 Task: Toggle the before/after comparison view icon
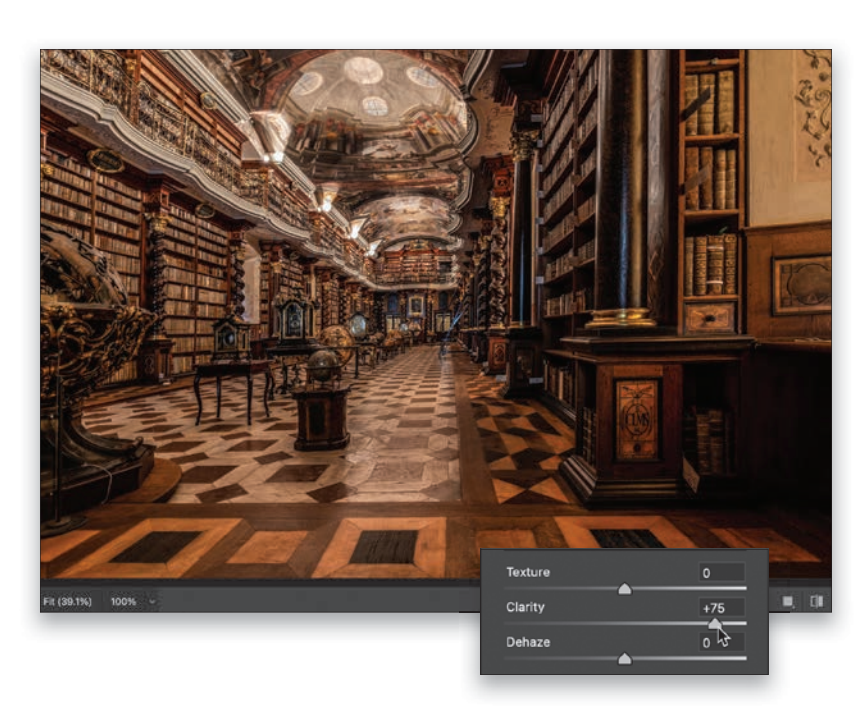(x=816, y=601)
